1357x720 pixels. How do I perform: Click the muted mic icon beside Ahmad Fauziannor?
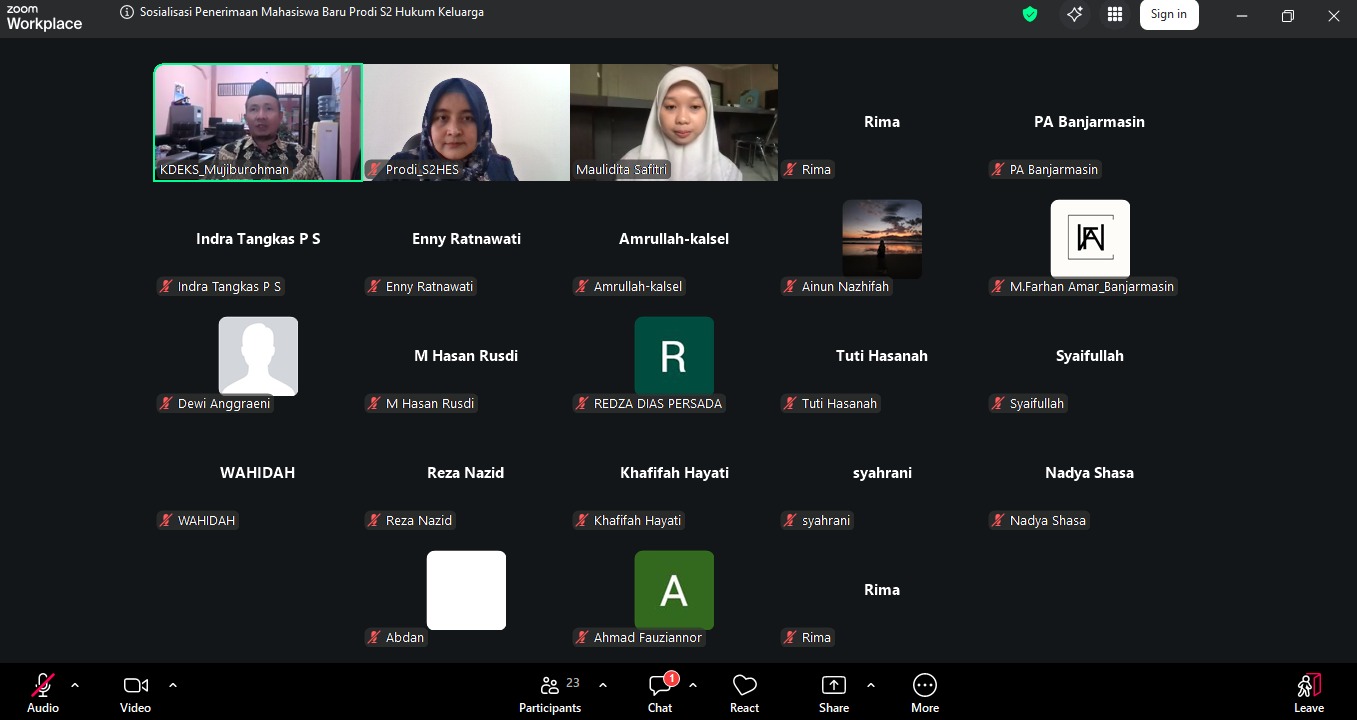point(582,638)
